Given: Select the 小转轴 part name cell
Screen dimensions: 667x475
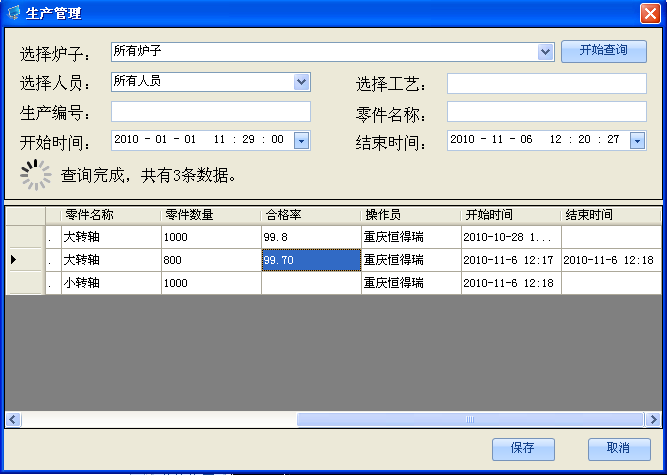Looking at the screenshot, I should tap(111, 283).
